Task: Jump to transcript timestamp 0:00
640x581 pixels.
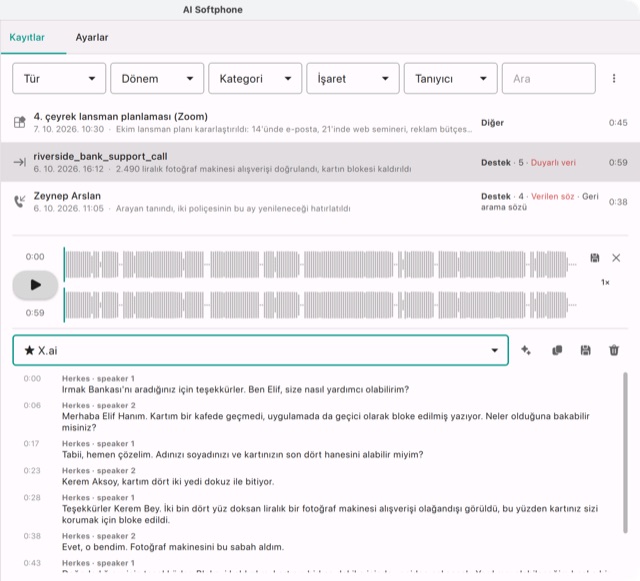Action: coord(32,378)
